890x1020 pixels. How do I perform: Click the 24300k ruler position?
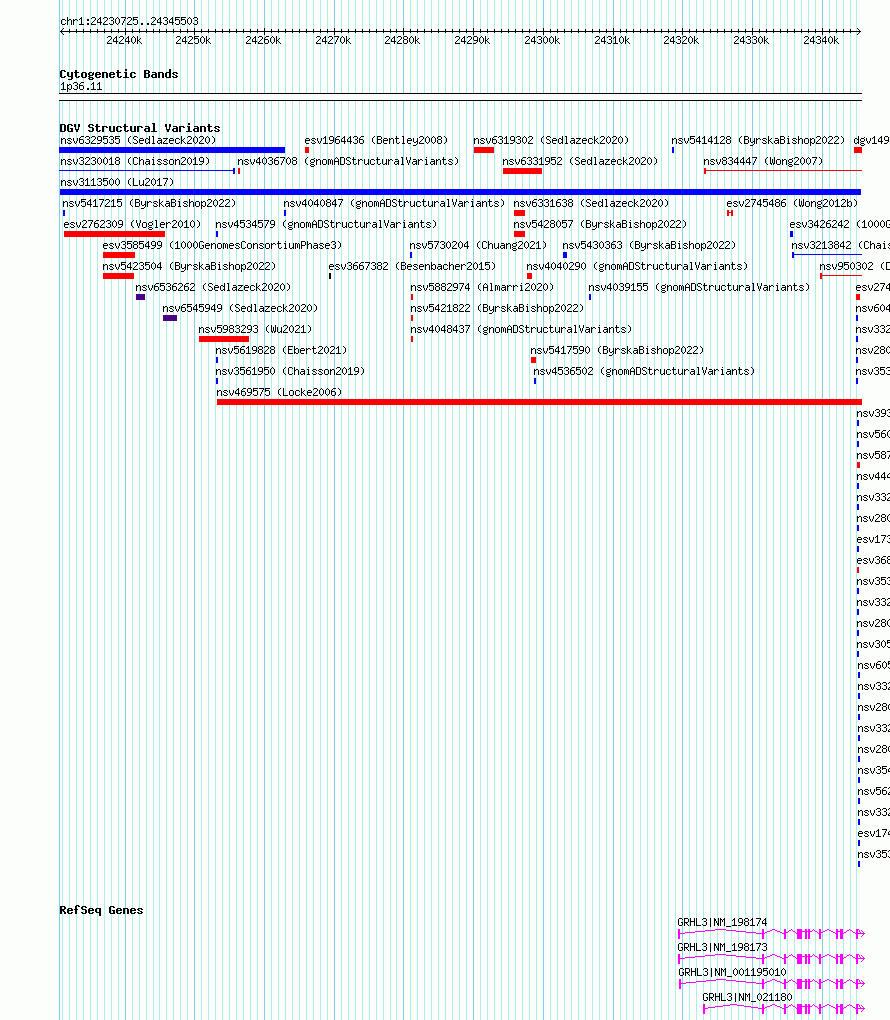(x=542, y=40)
